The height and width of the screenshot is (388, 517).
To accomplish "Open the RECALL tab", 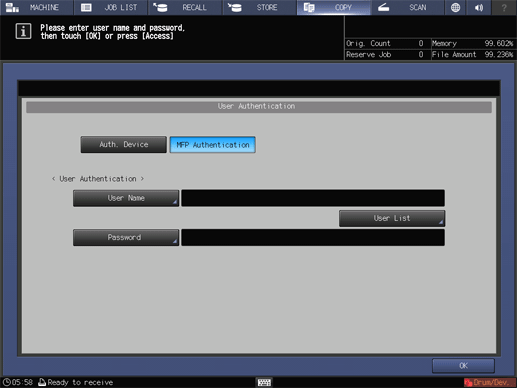I will (x=185, y=7).
